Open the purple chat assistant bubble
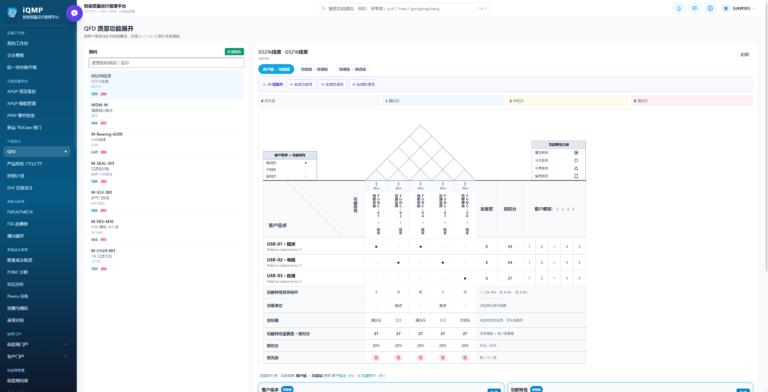Viewport: 768px width, 392px height. pos(74,13)
